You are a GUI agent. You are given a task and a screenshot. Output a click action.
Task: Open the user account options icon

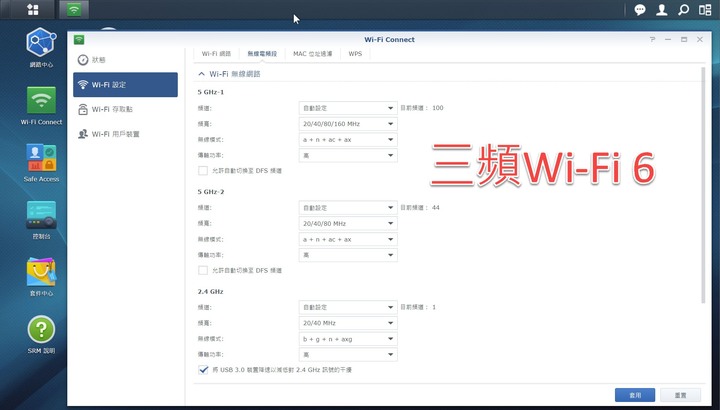(x=662, y=10)
